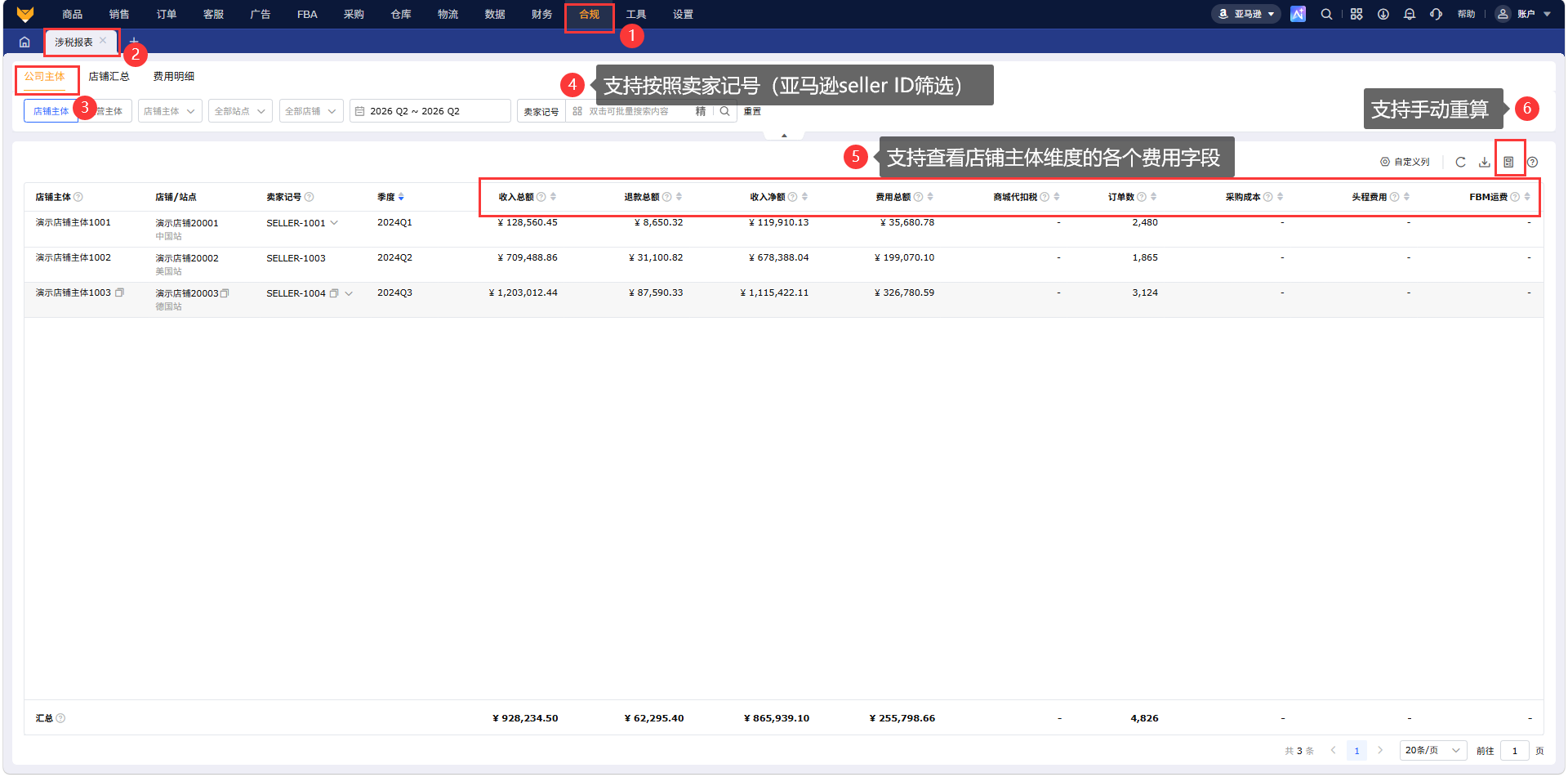The width and height of the screenshot is (1568, 777).
Task: Open the 亚马逊 platform switcher dropdown
Action: [1246, 14]
